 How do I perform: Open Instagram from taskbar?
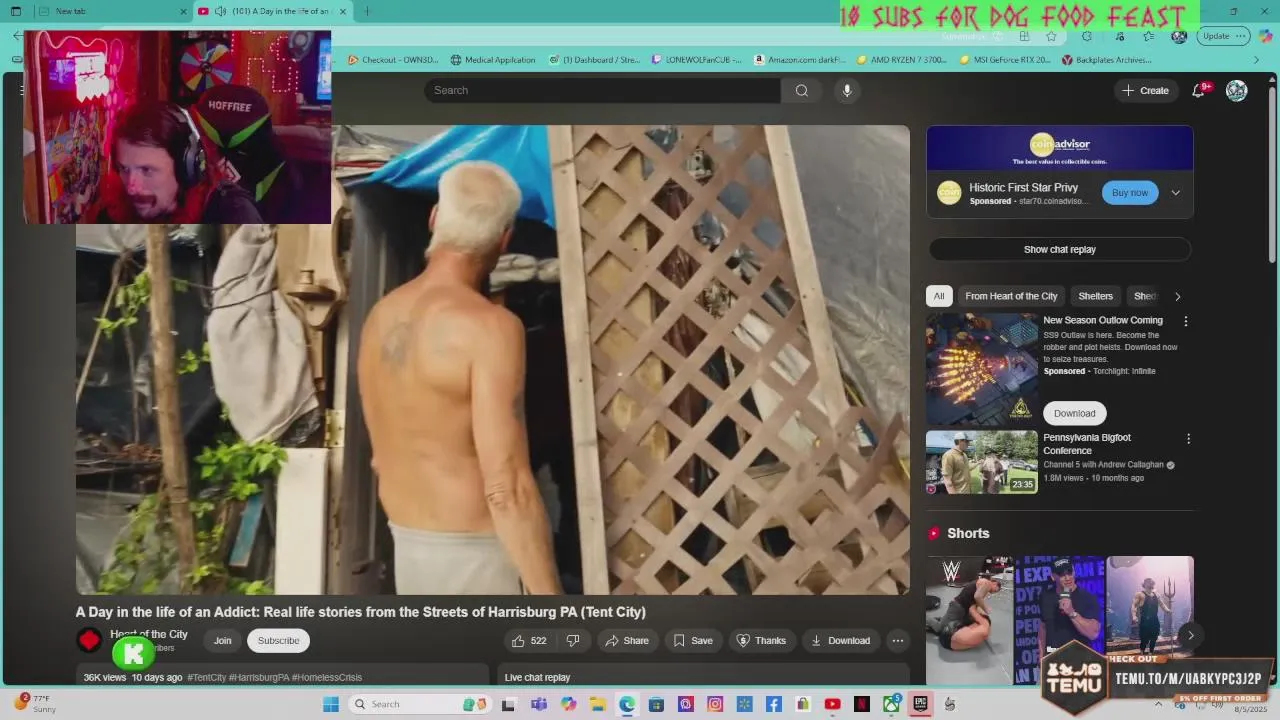tap(715, 704)
